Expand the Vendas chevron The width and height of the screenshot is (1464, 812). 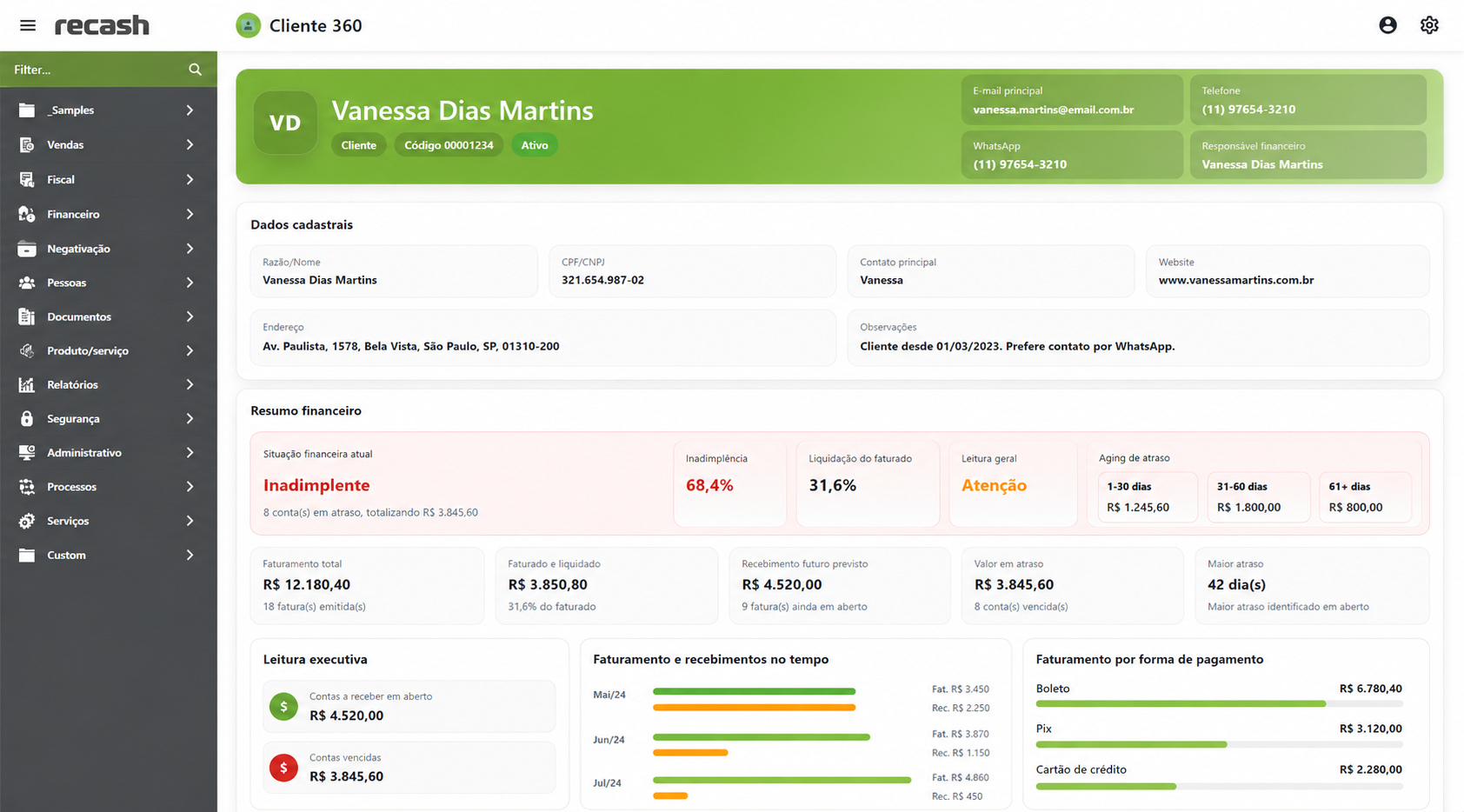pos(190,145)
